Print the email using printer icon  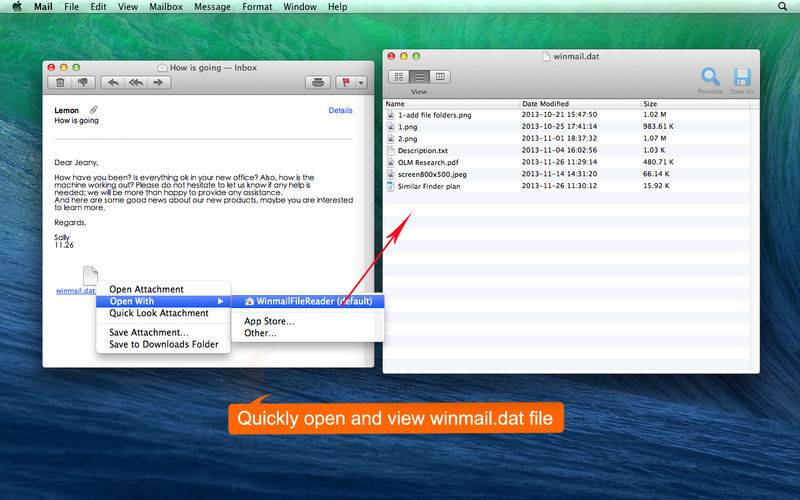(x=318, y=82)
